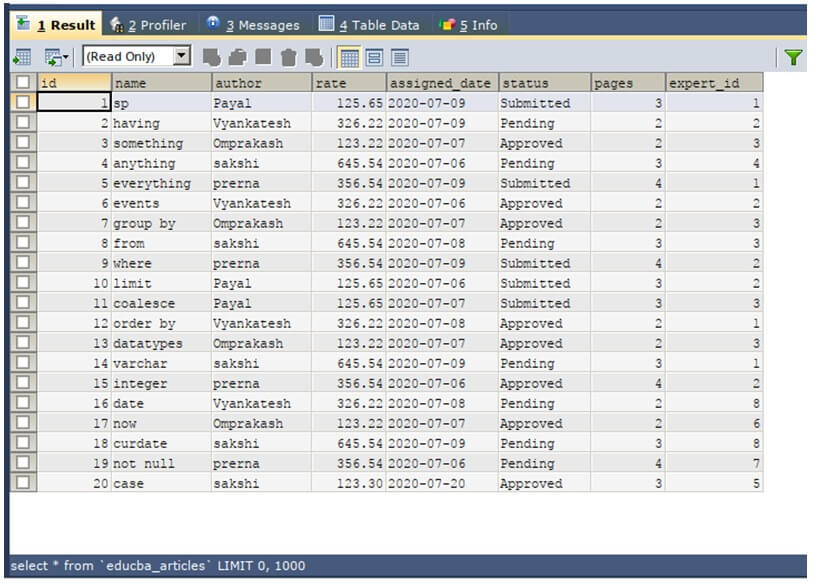Click the green filter funnel icon
The height and width of the screenshot is (584, 814).
pyautogui.click(x=795, y=57)
